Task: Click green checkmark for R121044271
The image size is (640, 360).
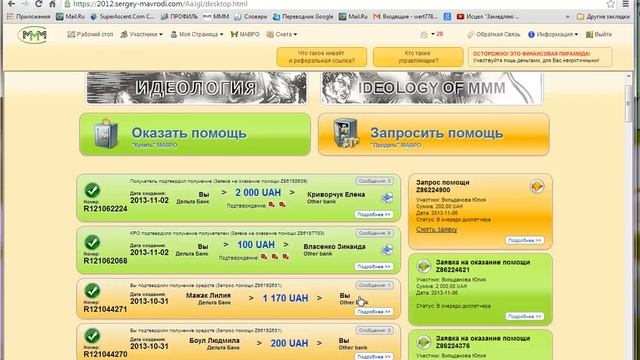Action: click(92, 291)
